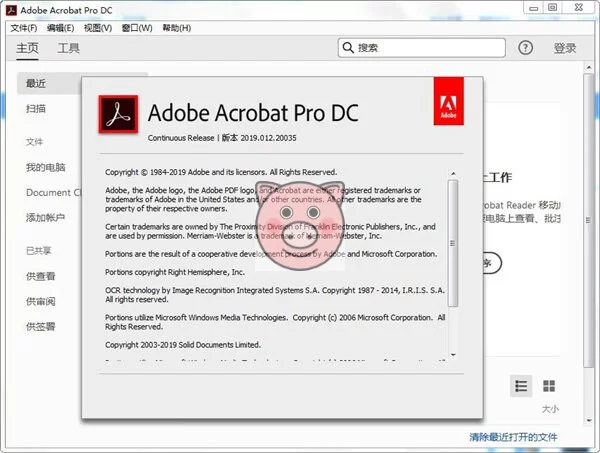Click the main window scroll up arrow

pyautogui.click(x=589, y=68)
